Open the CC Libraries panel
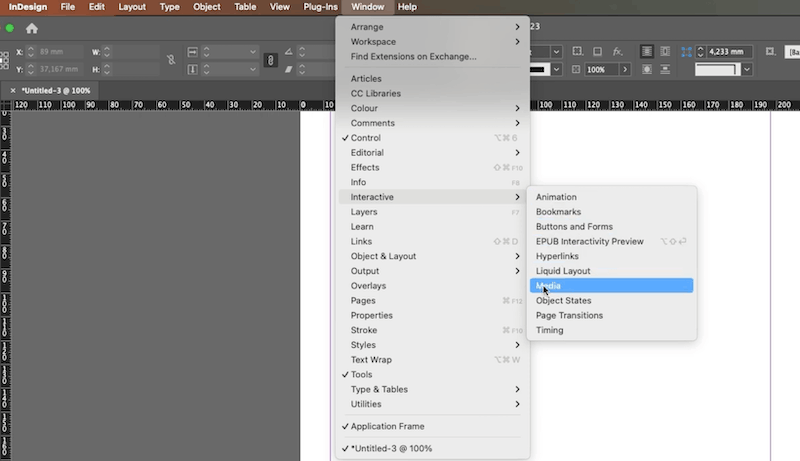Viewport: 800px width, 461px height. tap(433, 93)
